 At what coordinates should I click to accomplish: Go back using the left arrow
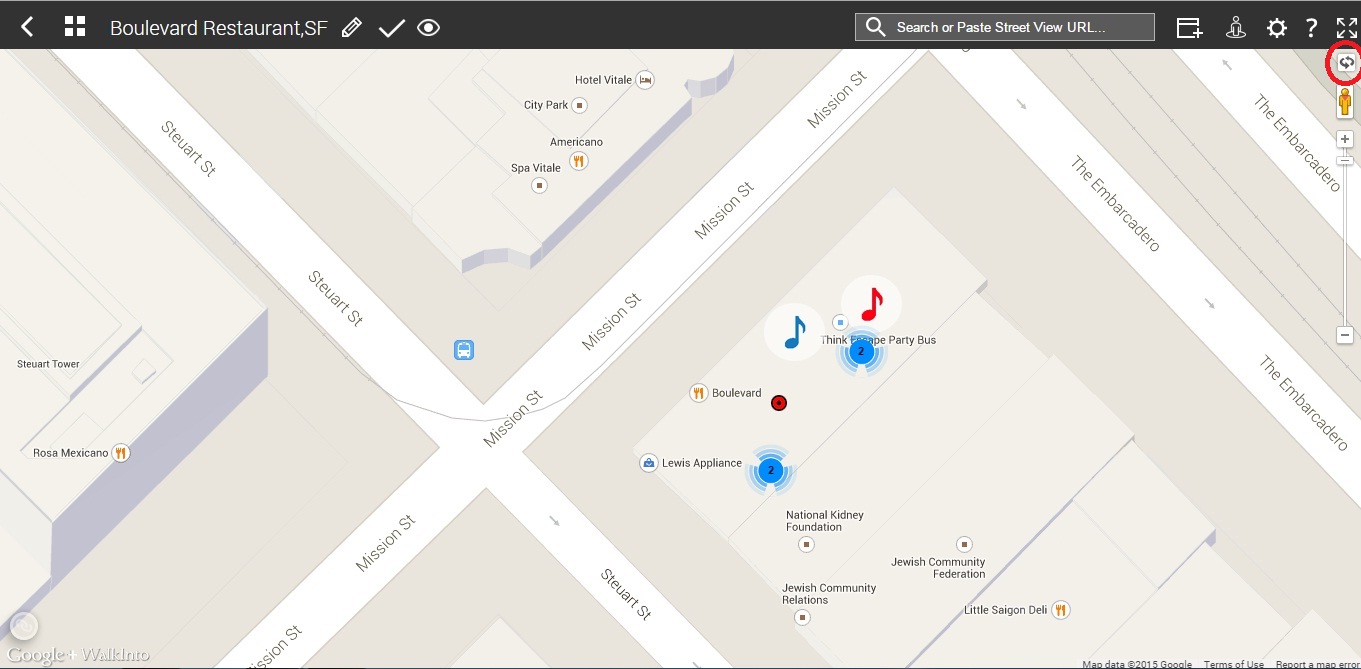click(27, 27)
